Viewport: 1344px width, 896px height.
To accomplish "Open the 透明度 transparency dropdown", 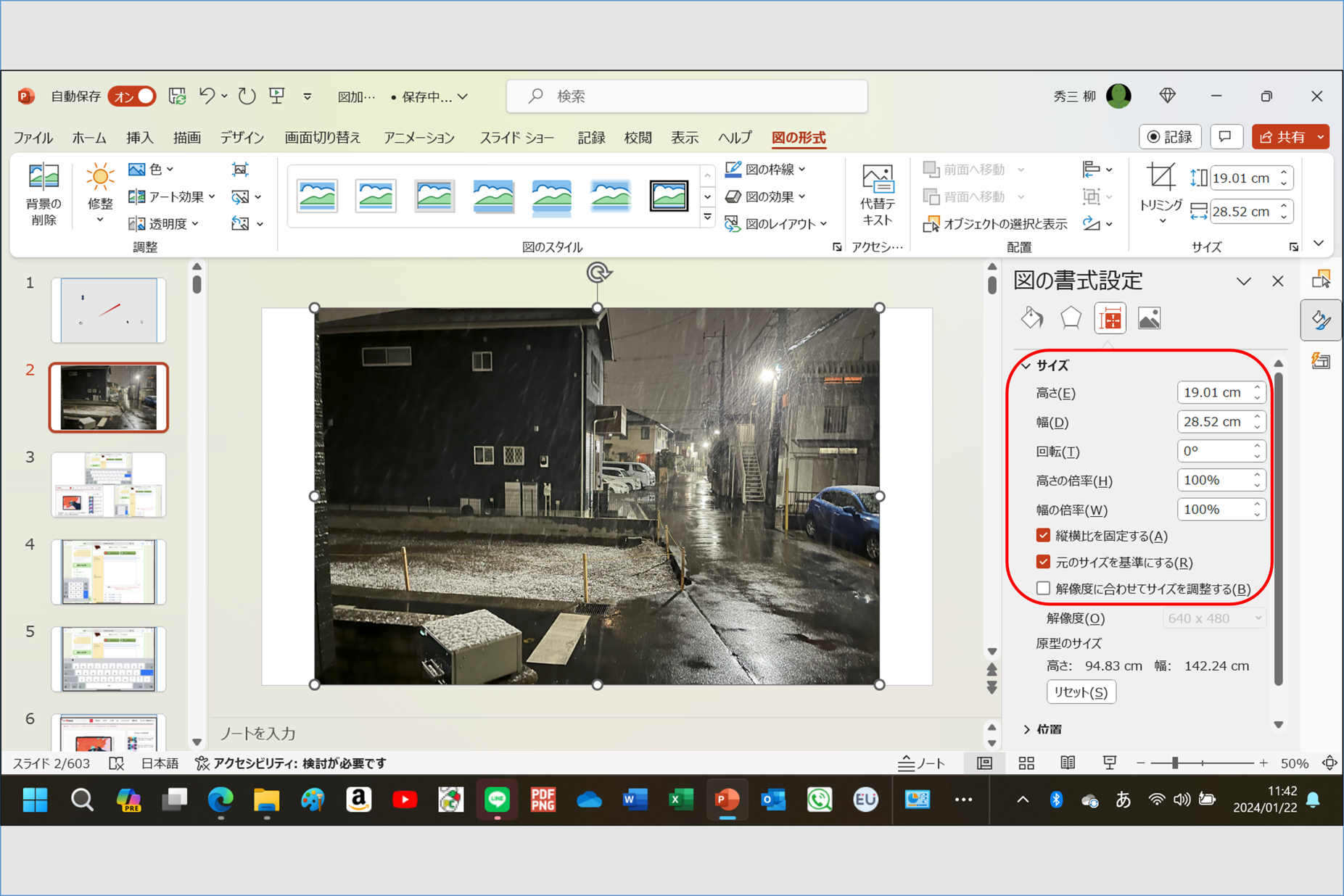I will [x=164, y=224].
